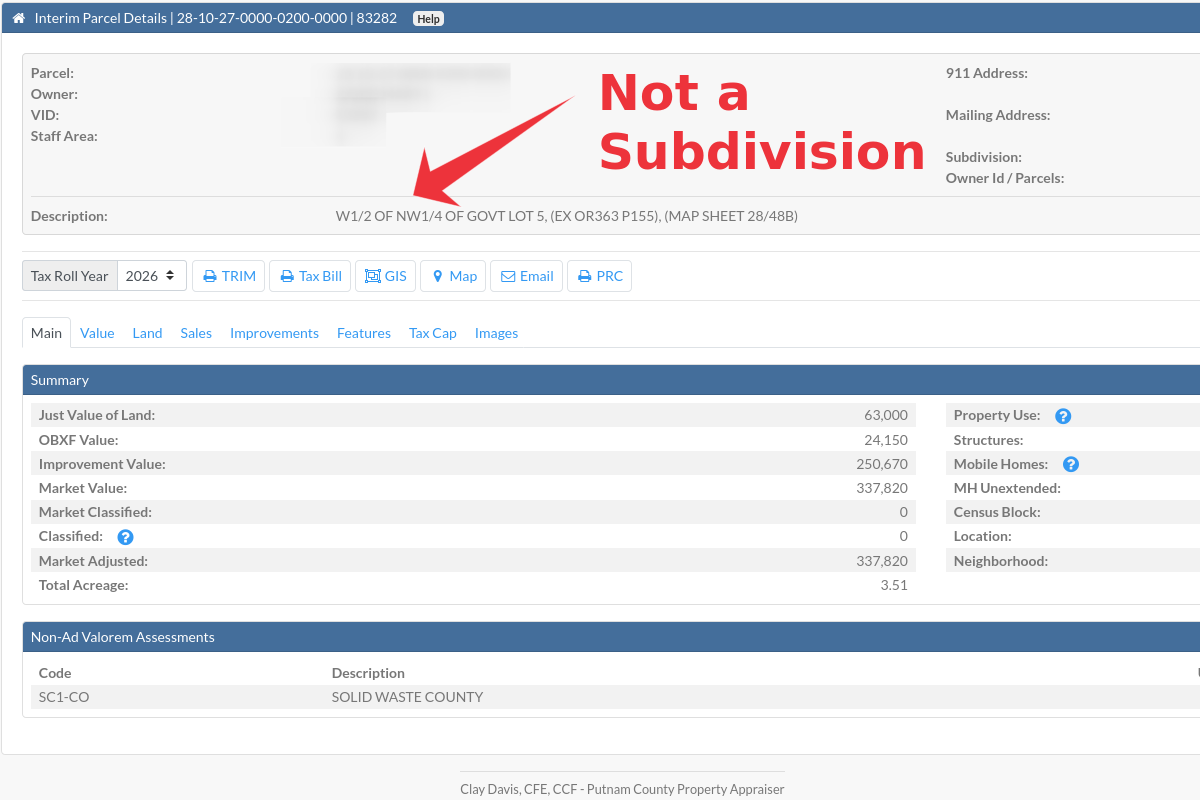
Task: Open the Tax Cap tab
Action: (432, 333)
